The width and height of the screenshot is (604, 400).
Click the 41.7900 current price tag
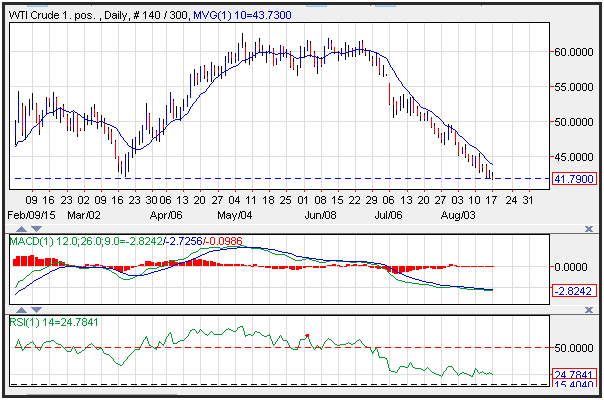pos(574,179)
